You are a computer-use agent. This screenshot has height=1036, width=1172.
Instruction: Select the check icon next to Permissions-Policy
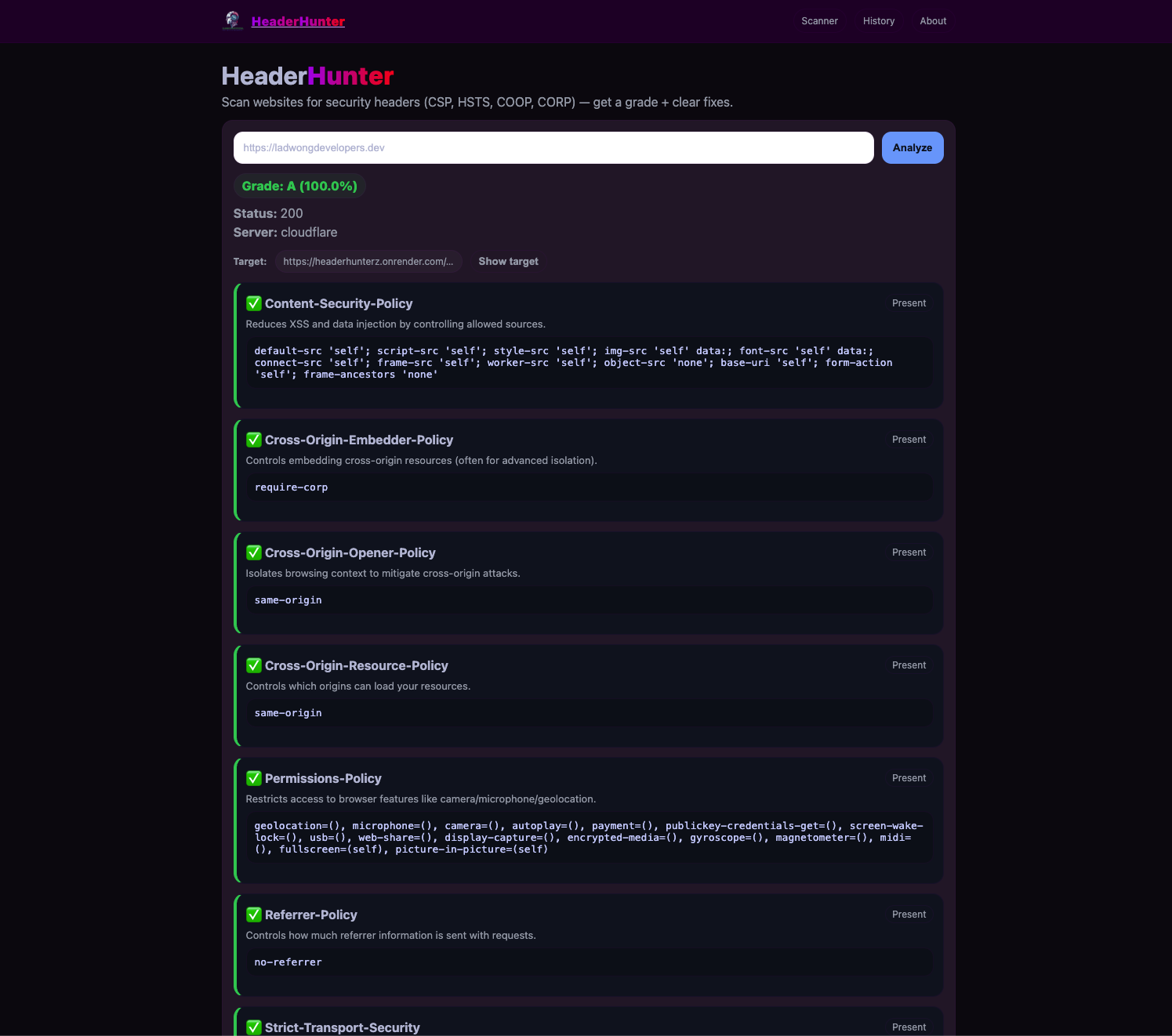click(253, 777)
